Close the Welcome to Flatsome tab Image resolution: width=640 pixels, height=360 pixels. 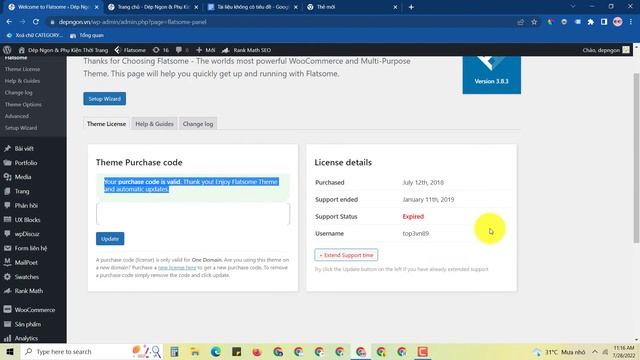pyautogui.click(x=96, y=7)
